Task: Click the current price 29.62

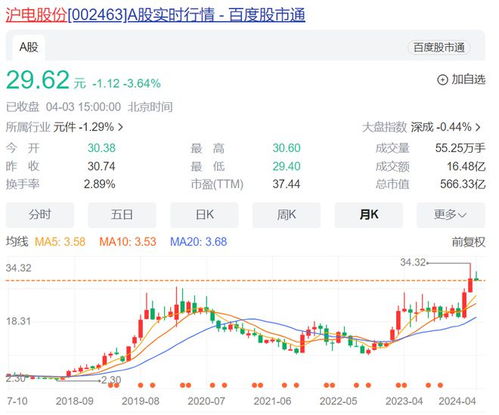Action: tap(38, 80)
